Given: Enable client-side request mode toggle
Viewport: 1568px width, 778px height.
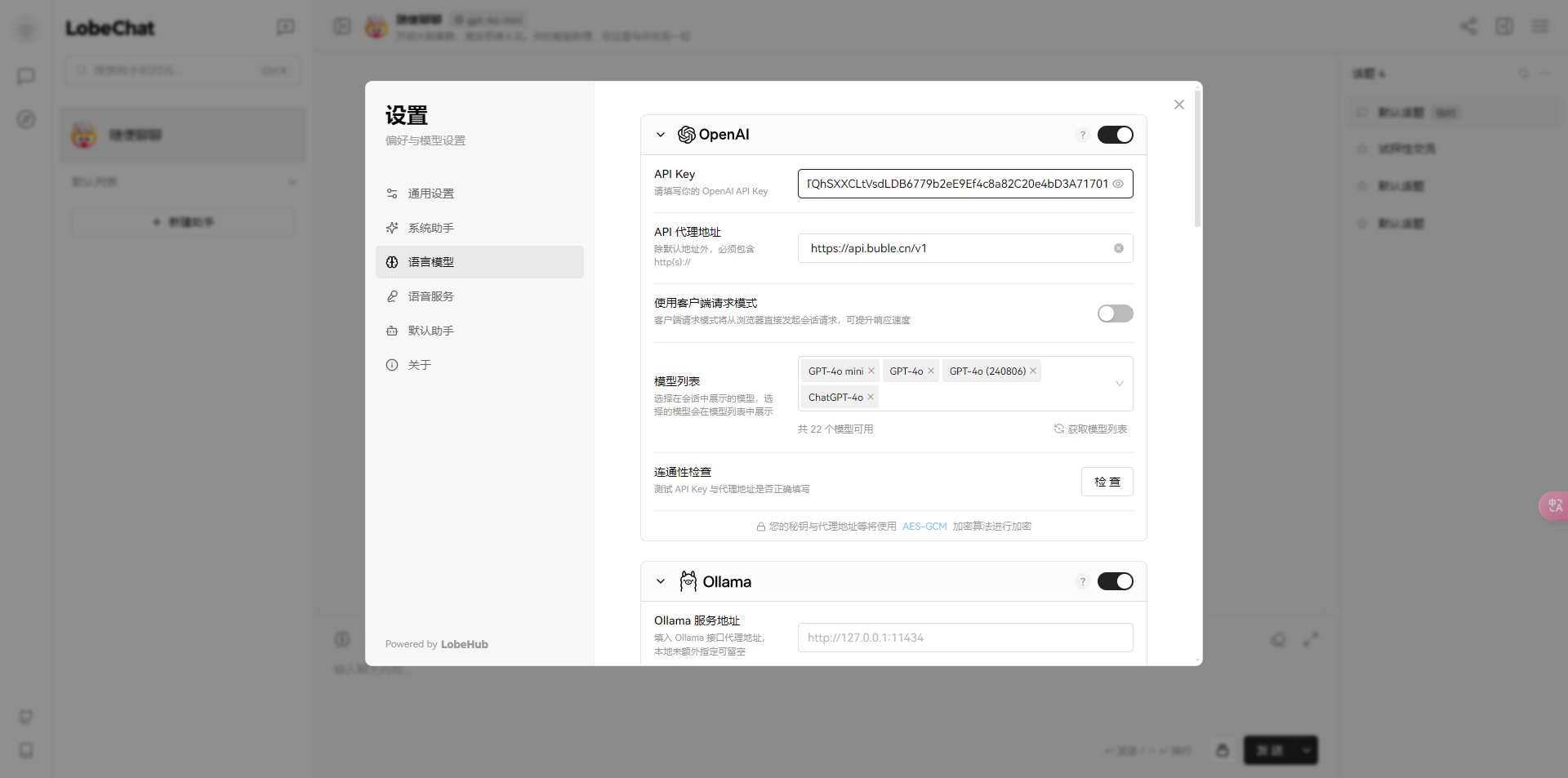Looking at the screenshot, I should point(1115,313).
